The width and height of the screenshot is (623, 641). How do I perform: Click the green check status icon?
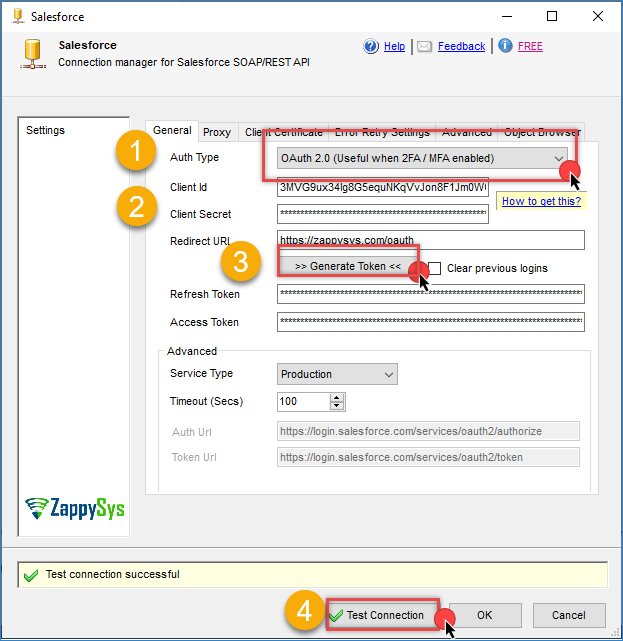click(x=31, y=576)
